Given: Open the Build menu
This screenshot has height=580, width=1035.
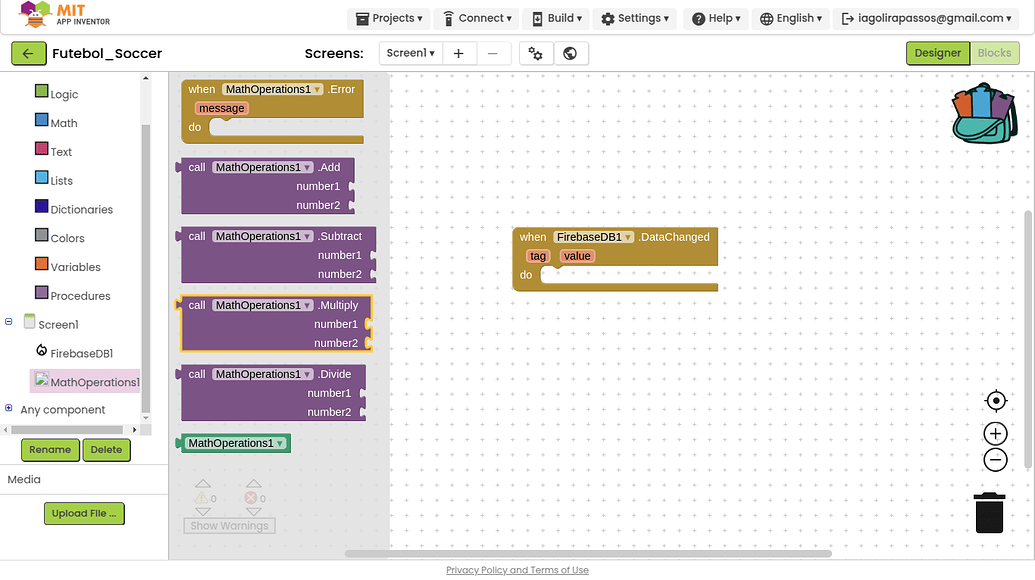Looking at the screenshot, I should pos(557,18).
